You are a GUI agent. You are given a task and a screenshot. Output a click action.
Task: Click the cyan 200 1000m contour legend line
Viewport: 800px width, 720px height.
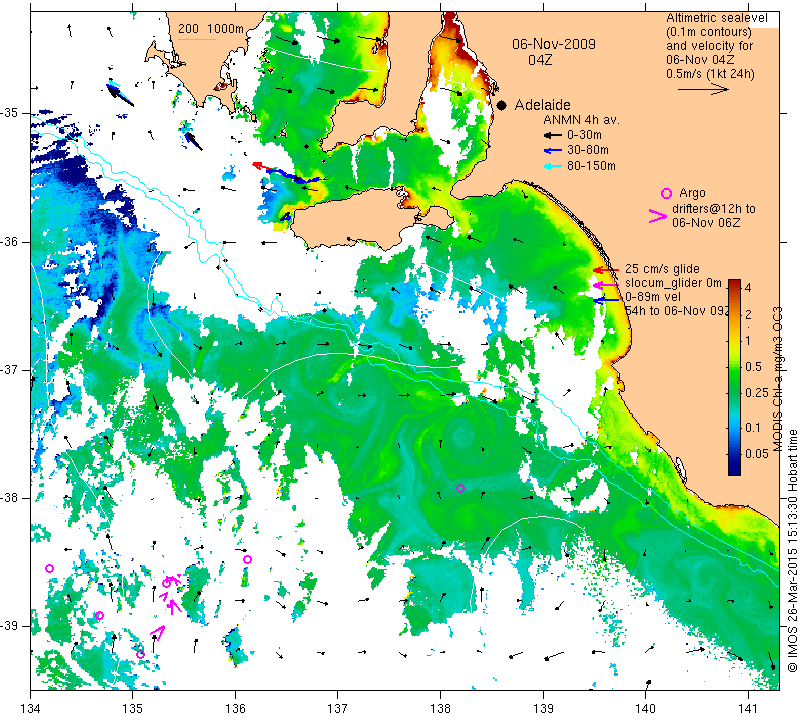pyautogui.click(x=197, y=39)
